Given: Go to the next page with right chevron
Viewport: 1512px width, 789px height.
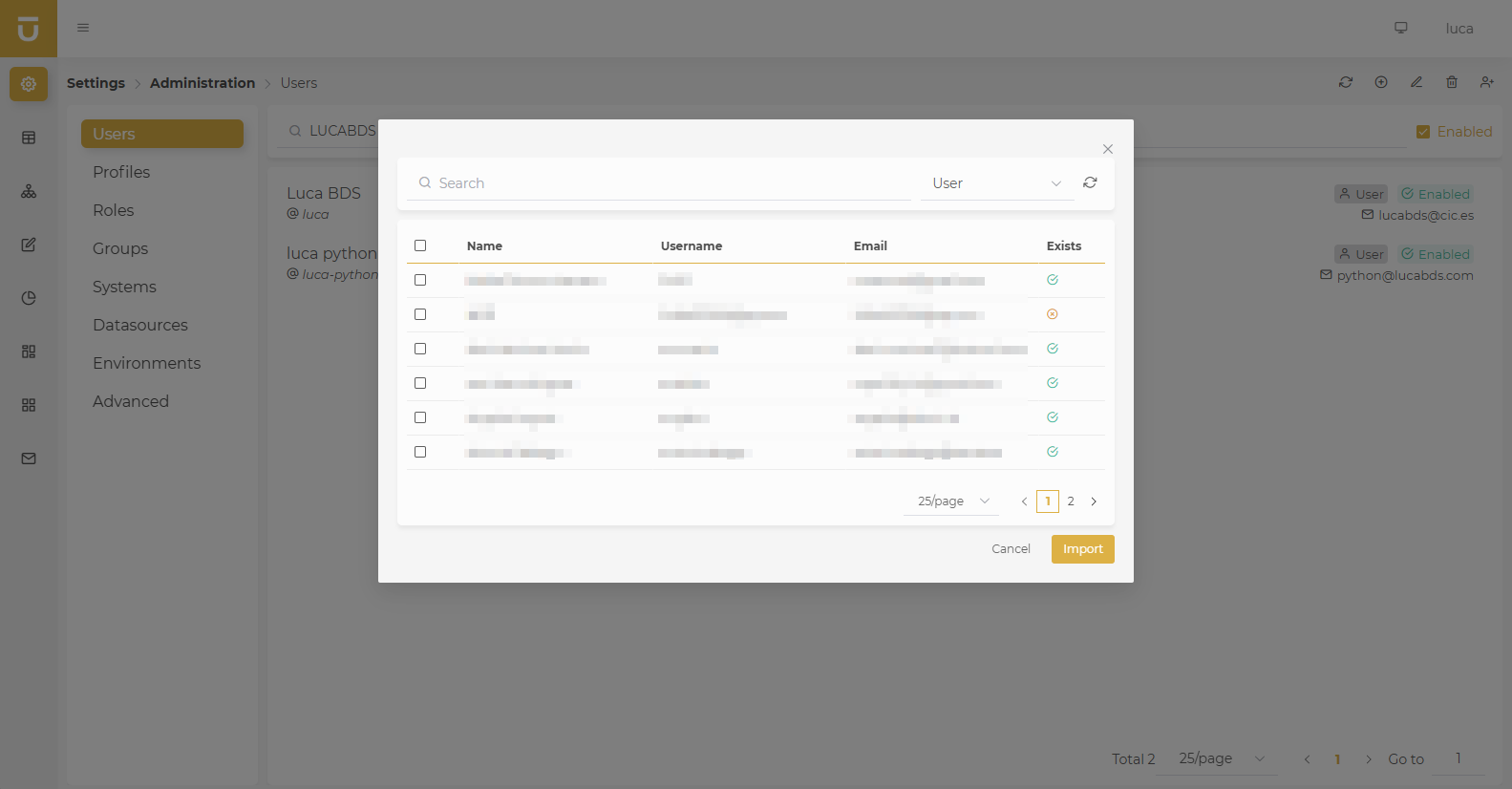Looking at the screenshot, I should (1094, 501).
